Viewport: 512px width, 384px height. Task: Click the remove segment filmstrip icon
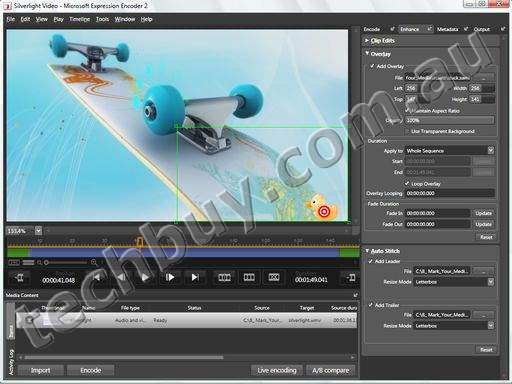[x=274, y=277]
